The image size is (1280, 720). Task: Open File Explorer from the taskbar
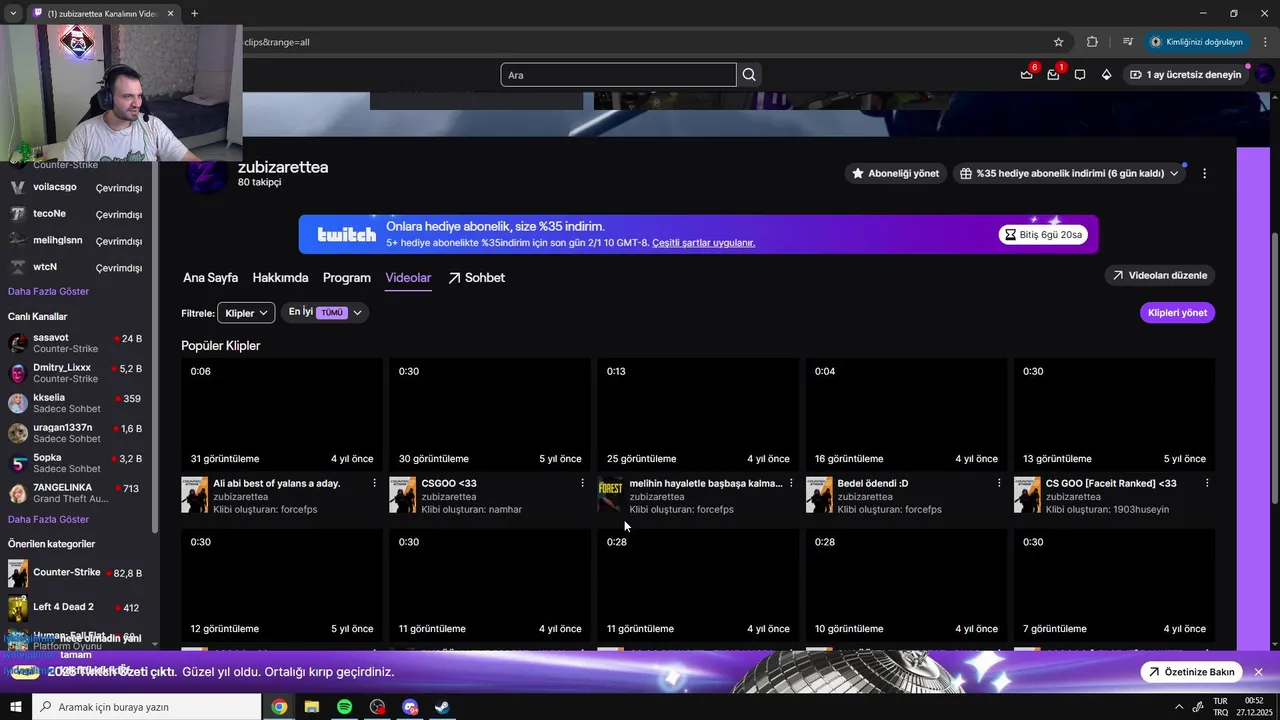(312, 707)
